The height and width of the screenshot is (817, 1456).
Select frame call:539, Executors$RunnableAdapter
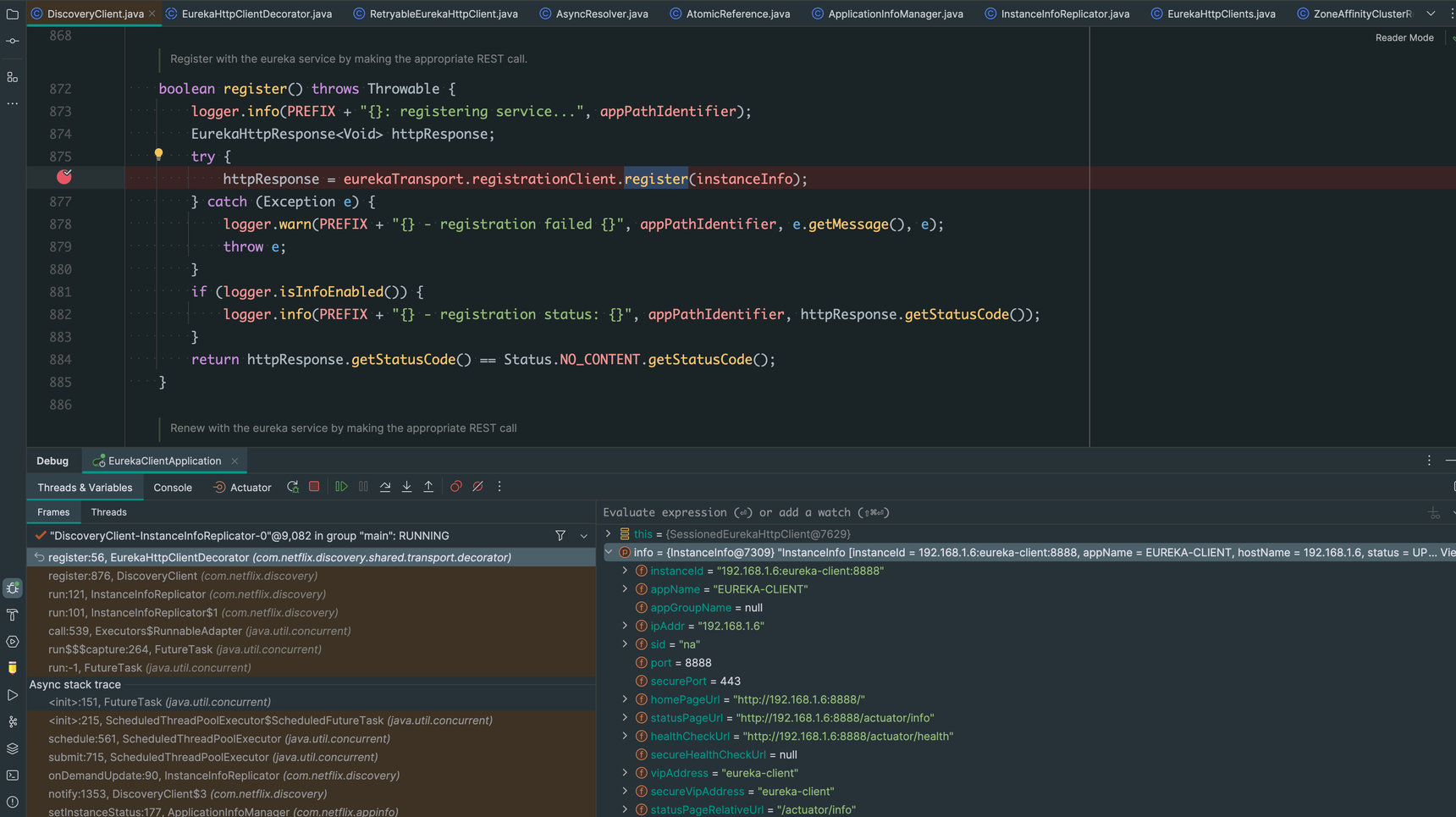pyautogui.click(x=312, y=631)
